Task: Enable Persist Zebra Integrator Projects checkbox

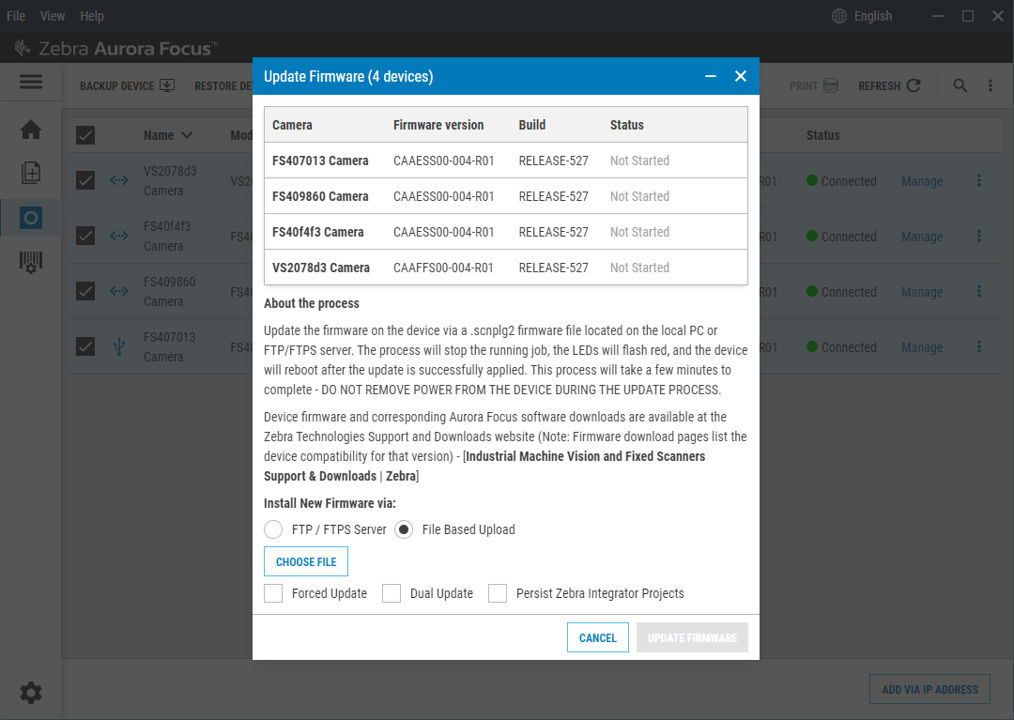Action: [x=497, y=593]
